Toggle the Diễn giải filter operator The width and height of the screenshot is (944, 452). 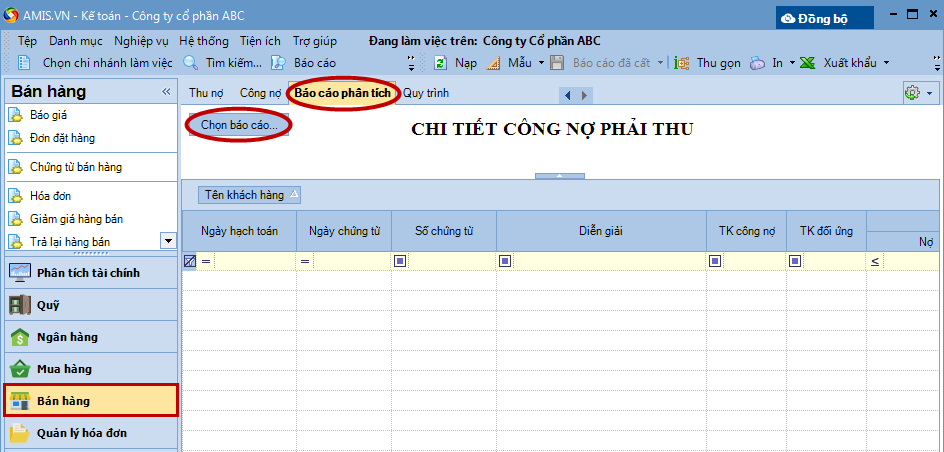pyautogui.click(x=505, y=261)
